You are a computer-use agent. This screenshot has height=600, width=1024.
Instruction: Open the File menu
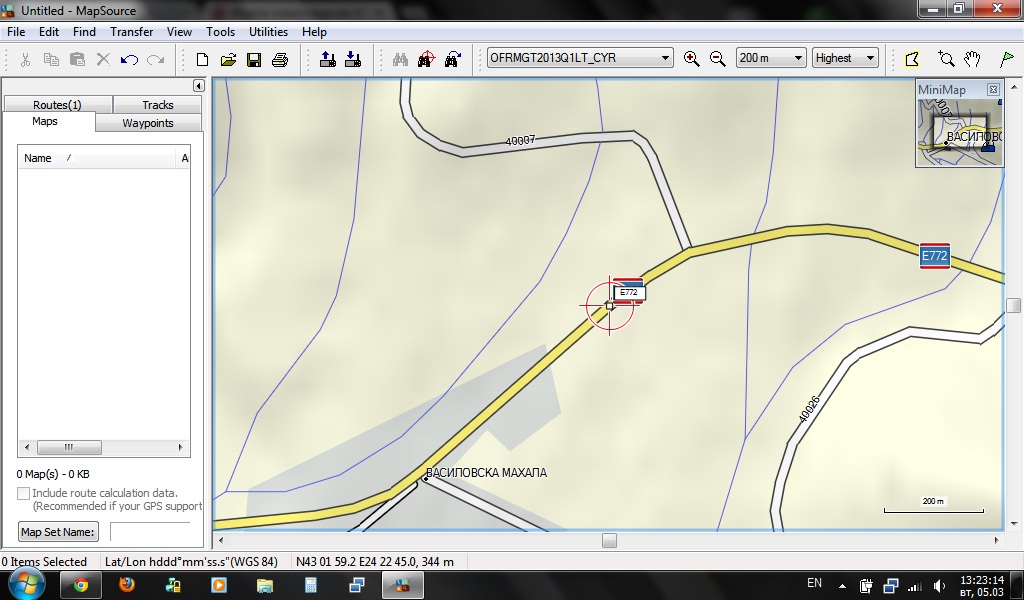coord(16,31)
